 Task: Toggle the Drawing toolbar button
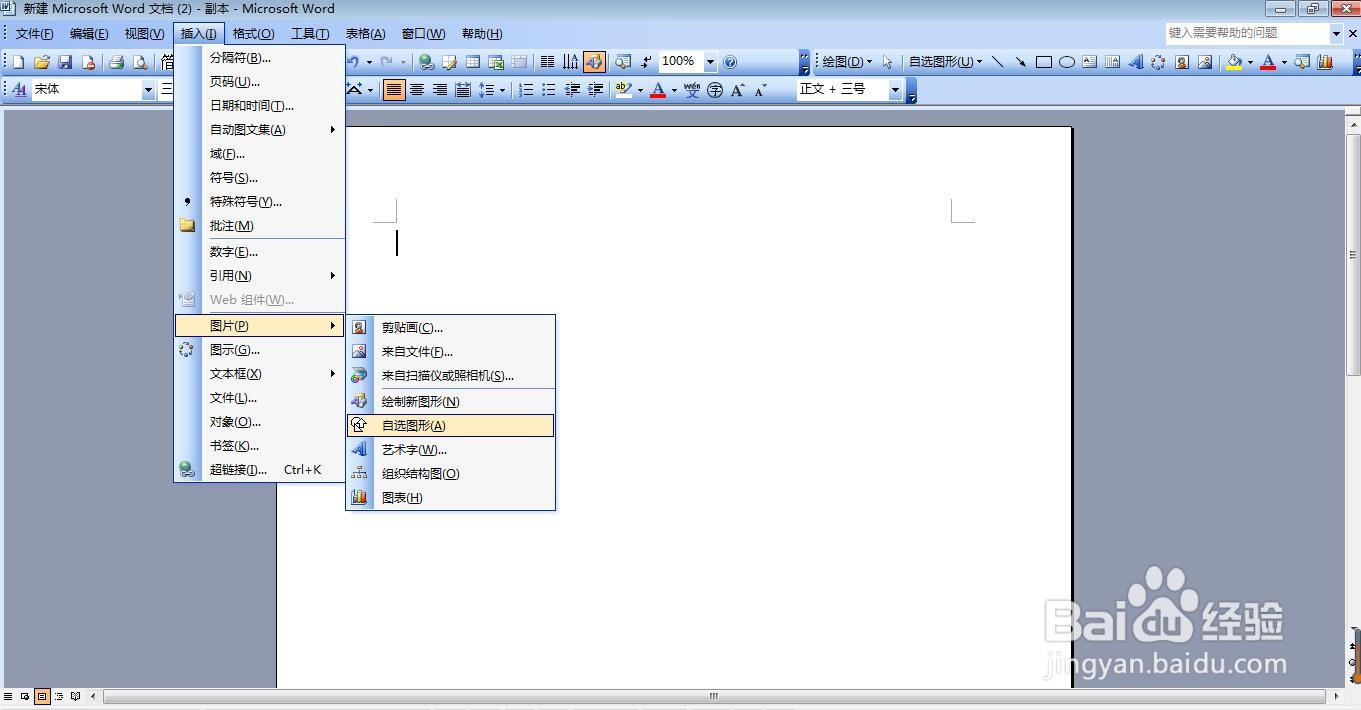pyautogui.click(x=595, y=62)
